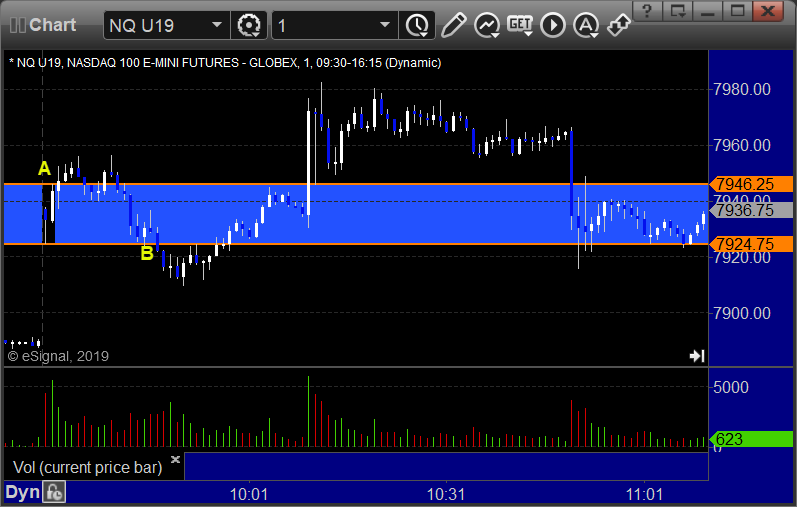Open the help question mark button
Screen dimensions: 797x507
(x=647, y=11)
